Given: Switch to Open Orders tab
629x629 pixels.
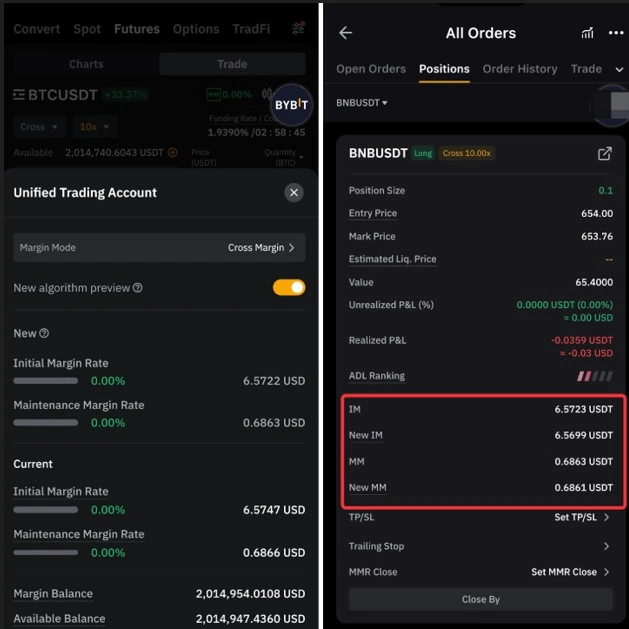Looking at the screenshot, I should coord(371,69).
